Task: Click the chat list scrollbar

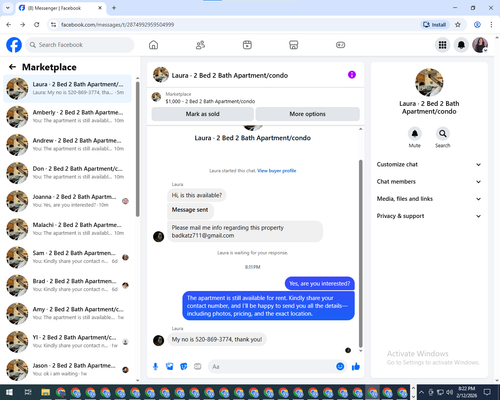Action: click(x=138, y=149)
